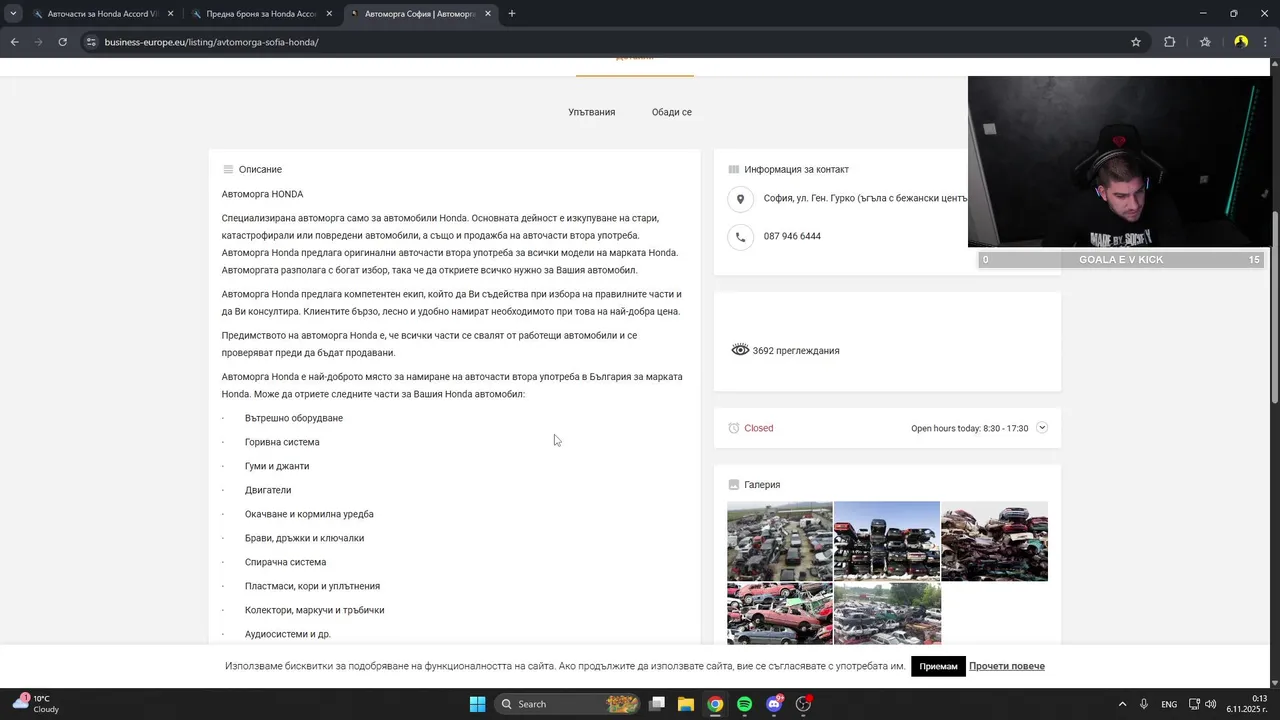Click the Closed status label
Image resolution: width=1280 pixels, height=720 pixels.
pos(758,428)
